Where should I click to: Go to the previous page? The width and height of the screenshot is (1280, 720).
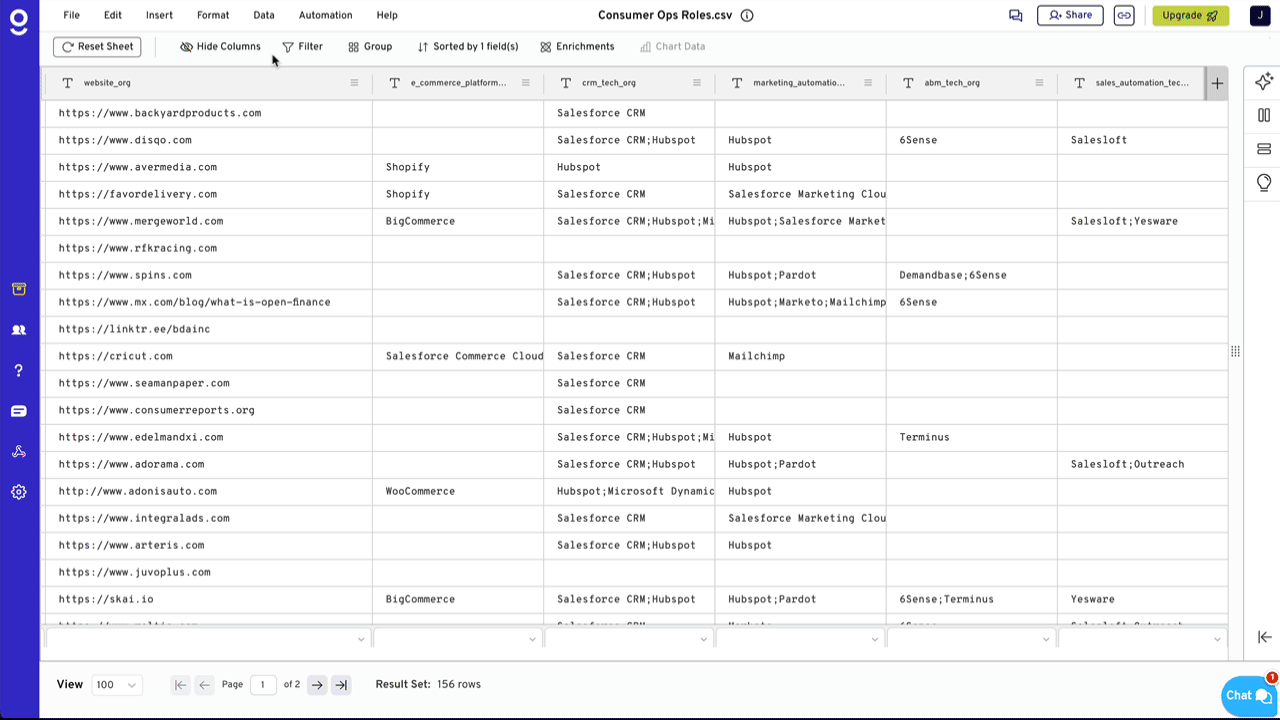204,685
